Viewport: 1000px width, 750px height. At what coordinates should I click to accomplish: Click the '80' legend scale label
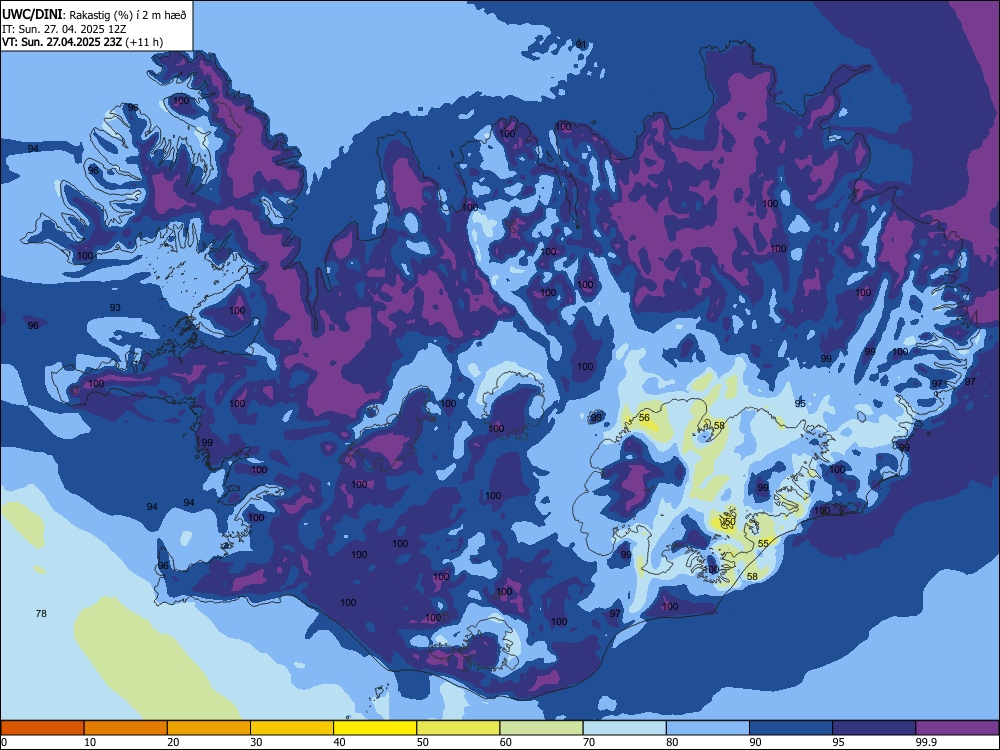pos(672,742)
